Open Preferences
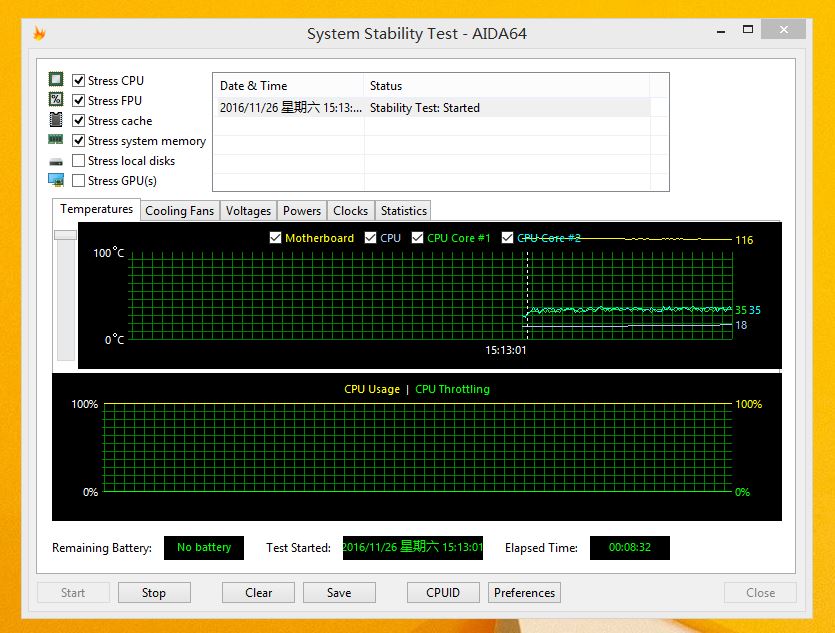This screenshot has width=835, height=633. [524, 593]
